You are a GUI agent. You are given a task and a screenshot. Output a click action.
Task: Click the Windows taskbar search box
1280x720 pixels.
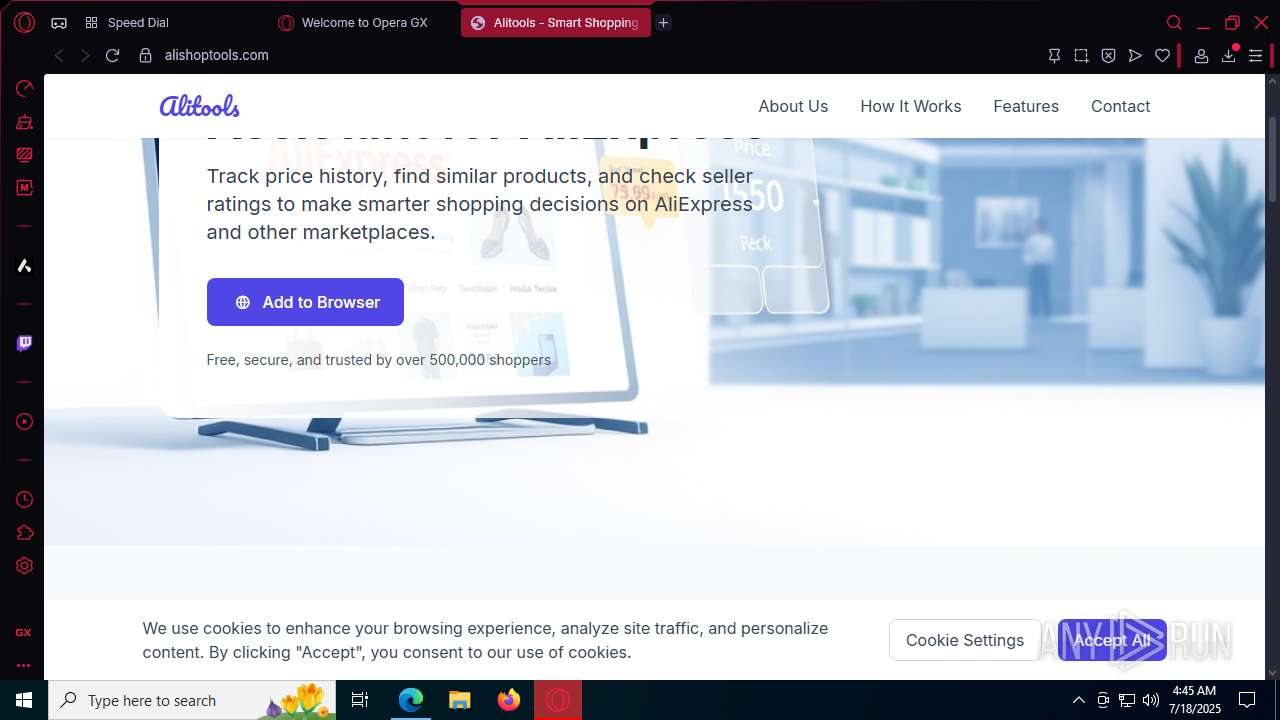pos(192,700)
